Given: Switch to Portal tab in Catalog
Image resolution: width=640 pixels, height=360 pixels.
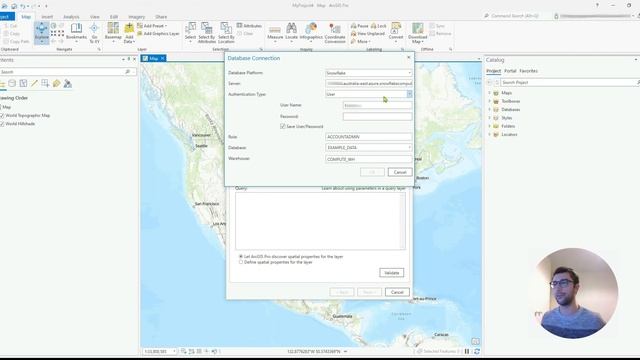Looking at the screenshot, I should tap(510, 71).
